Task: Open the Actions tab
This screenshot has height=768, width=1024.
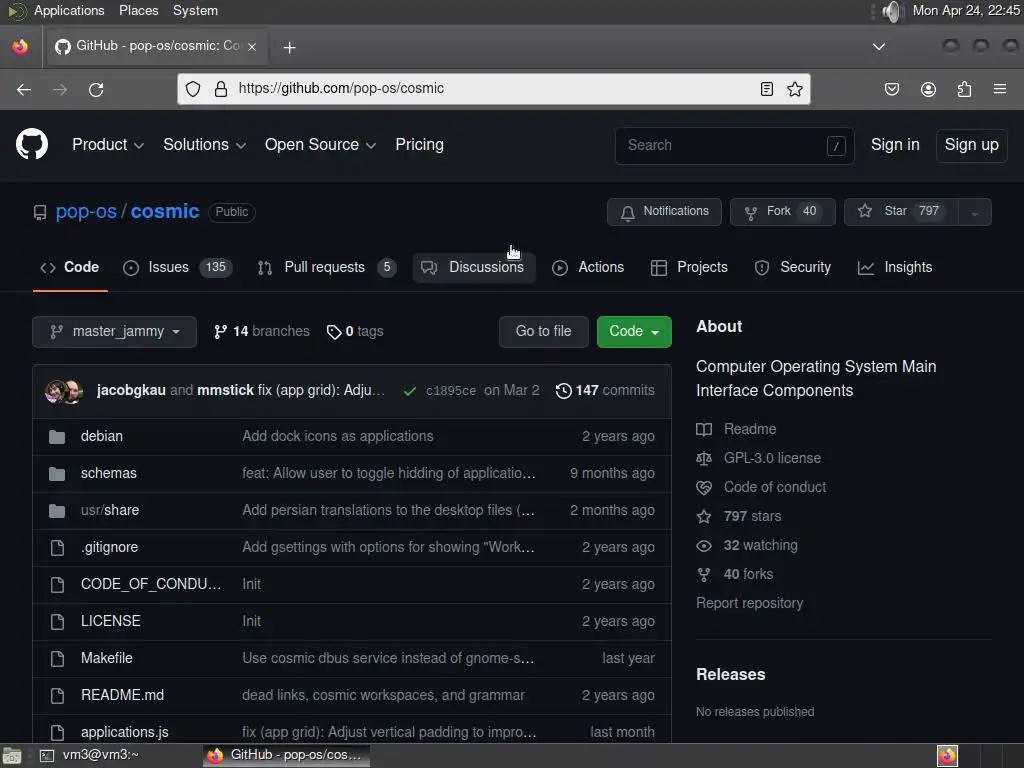Action: 588,268
